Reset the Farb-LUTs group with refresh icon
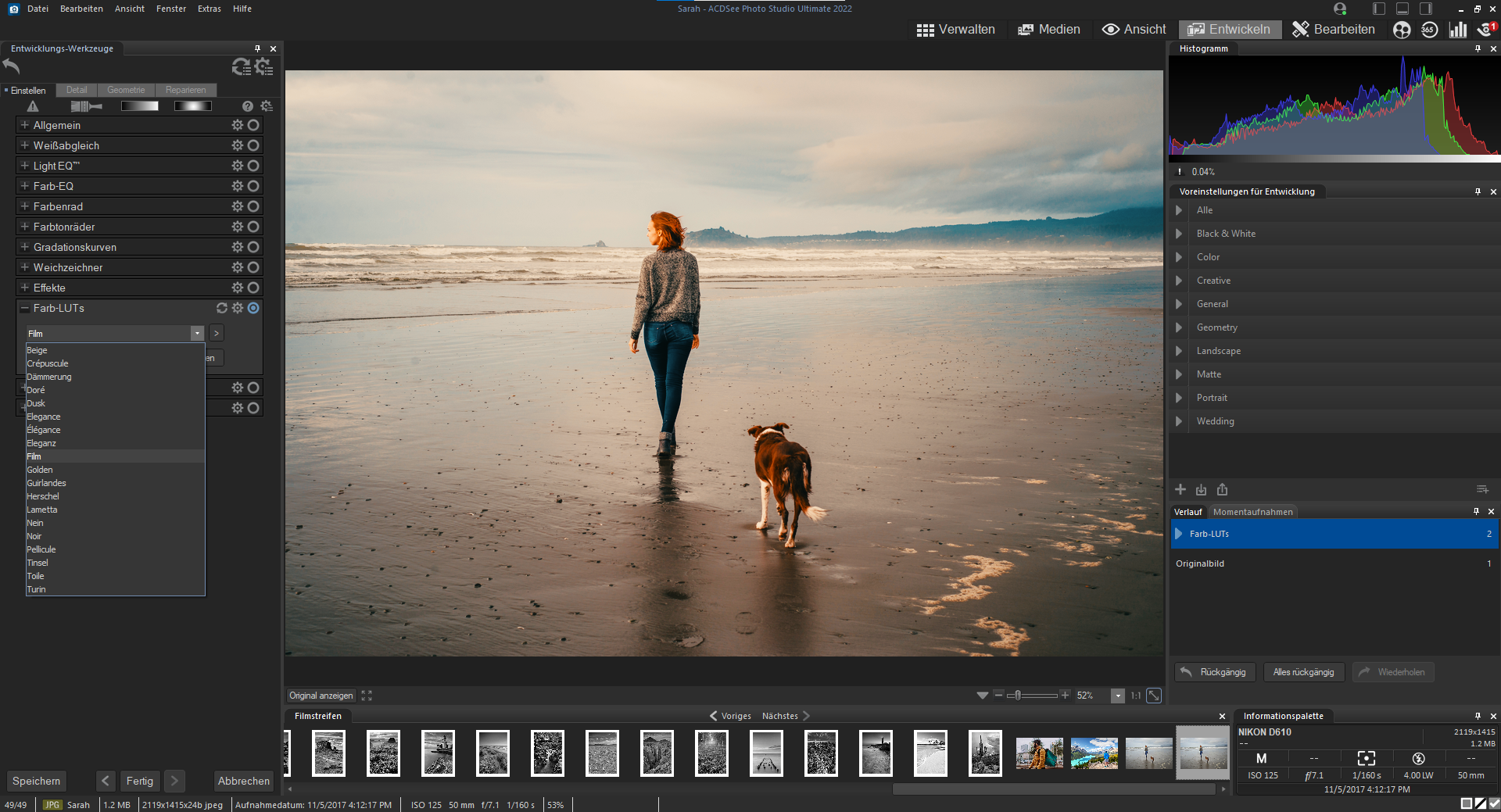1501x812 pixels. click(222, 308)
